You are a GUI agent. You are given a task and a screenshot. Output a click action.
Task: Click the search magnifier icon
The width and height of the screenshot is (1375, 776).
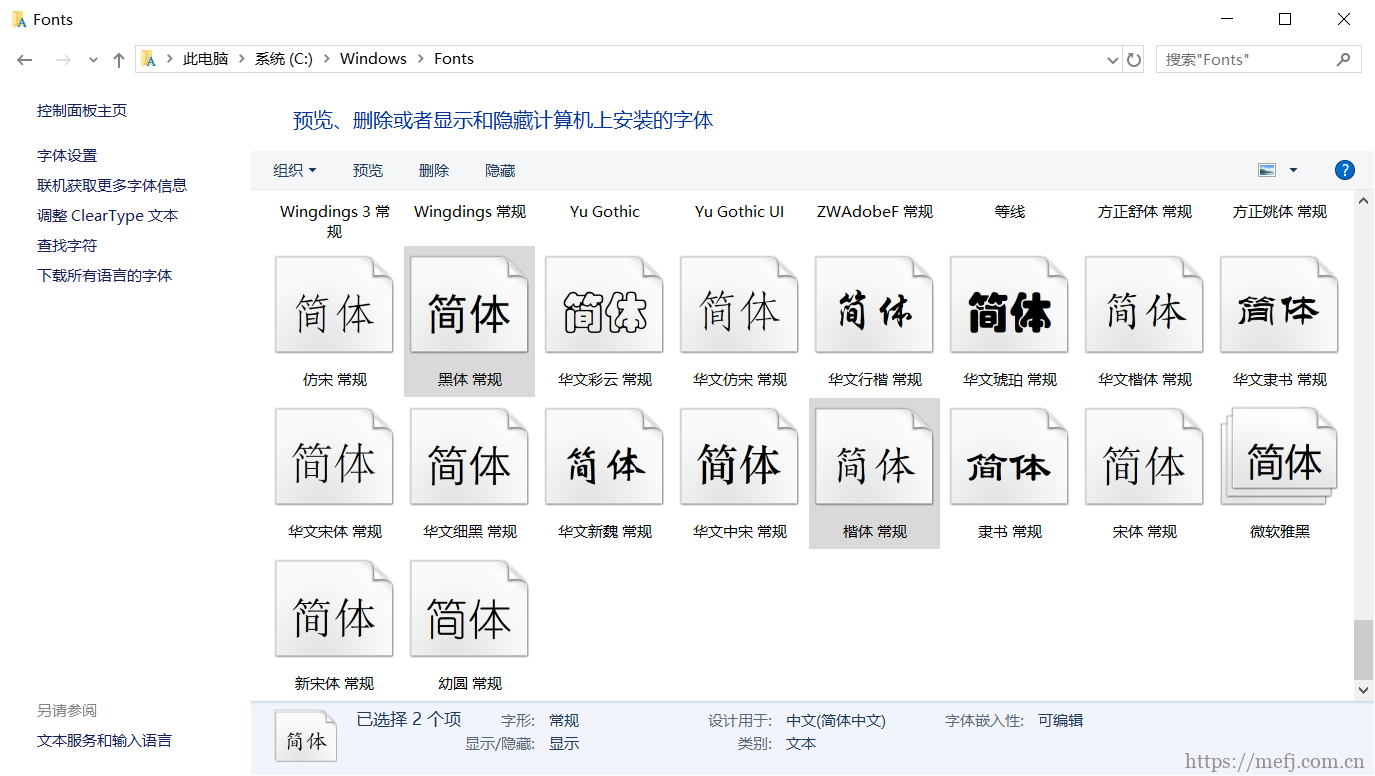[x=1343, y=59]
